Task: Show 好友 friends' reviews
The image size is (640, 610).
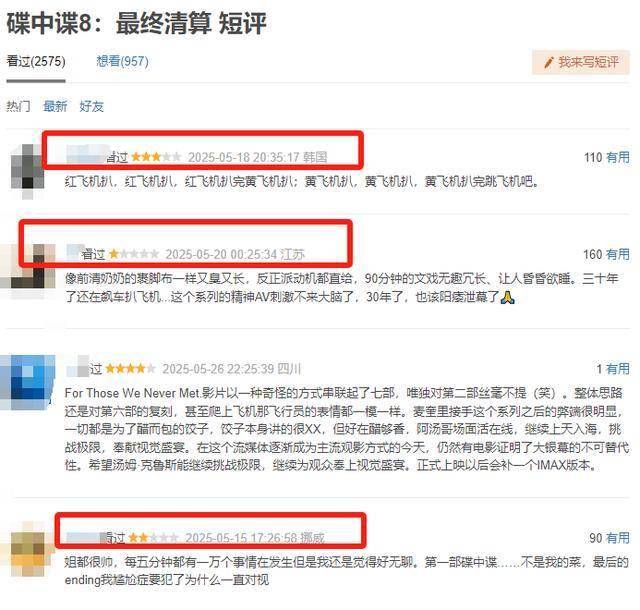Action: click(91, 106)
